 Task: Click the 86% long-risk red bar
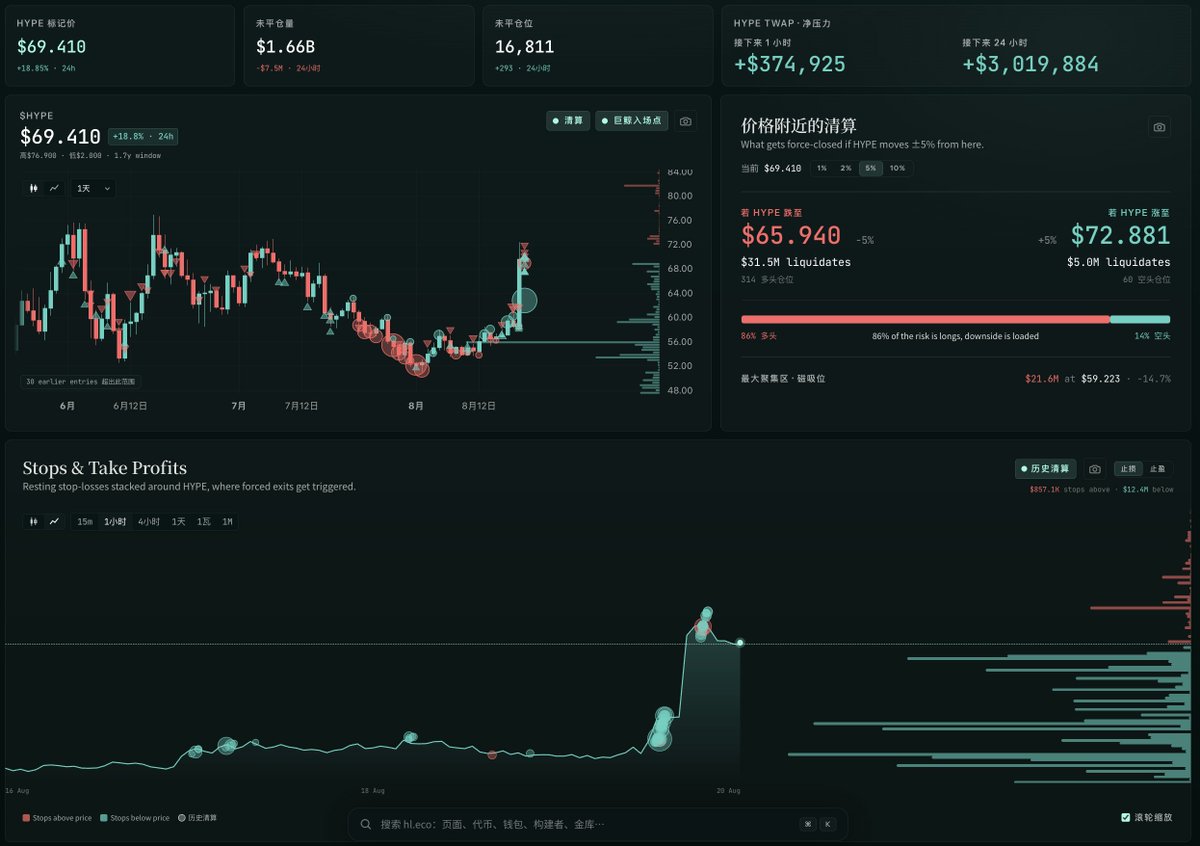(x=925, y=319)
